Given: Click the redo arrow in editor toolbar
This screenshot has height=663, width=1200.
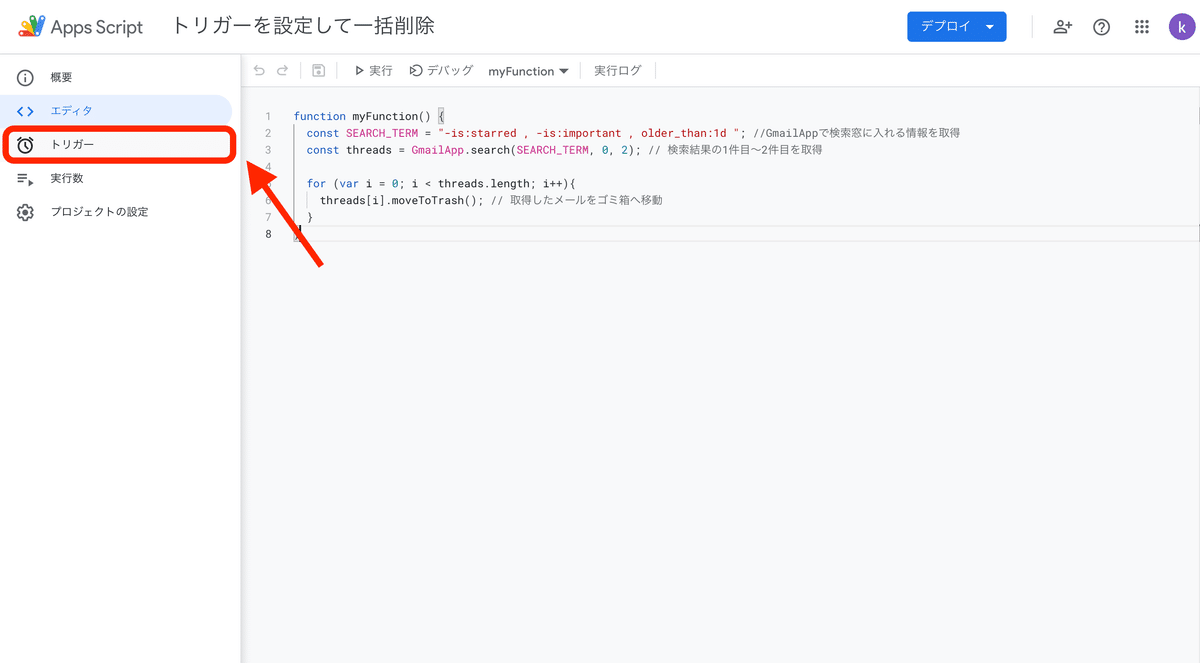Looking at the screenshot, I should [283, 71].
